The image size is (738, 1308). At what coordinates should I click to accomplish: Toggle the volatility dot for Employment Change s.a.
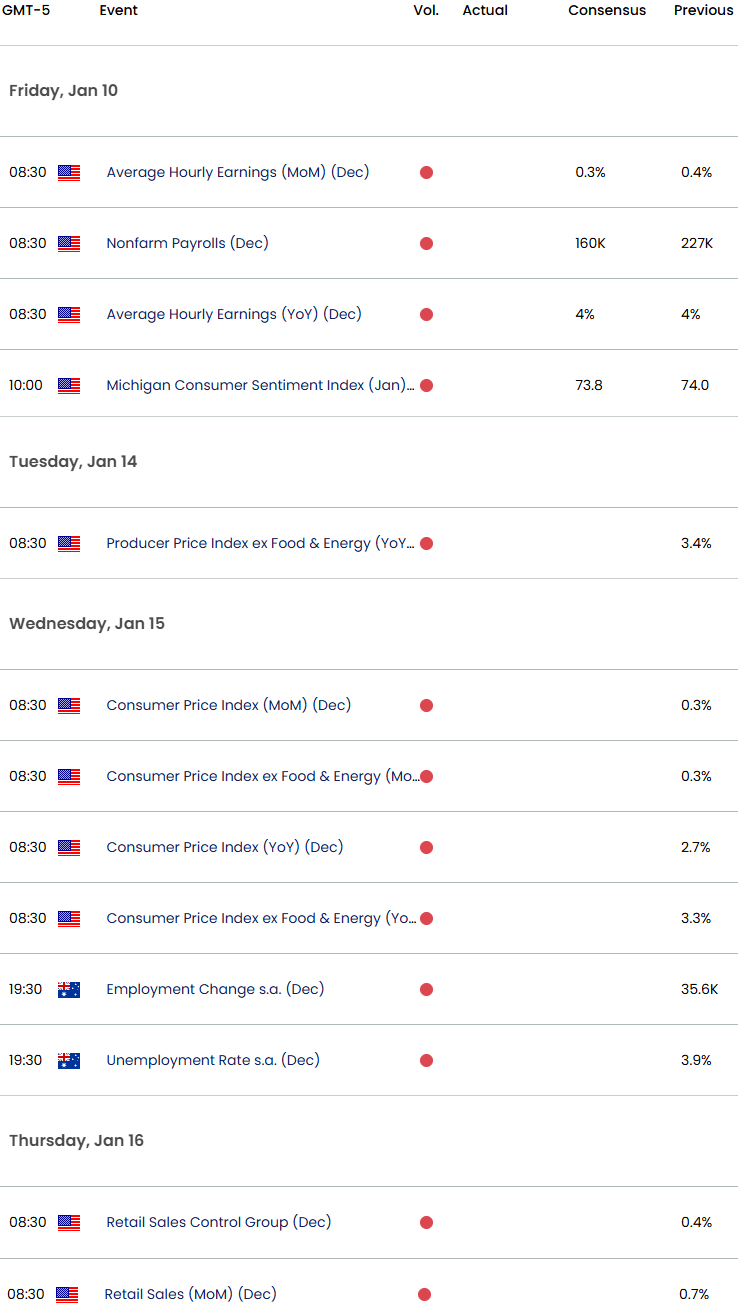pos(426,989)
